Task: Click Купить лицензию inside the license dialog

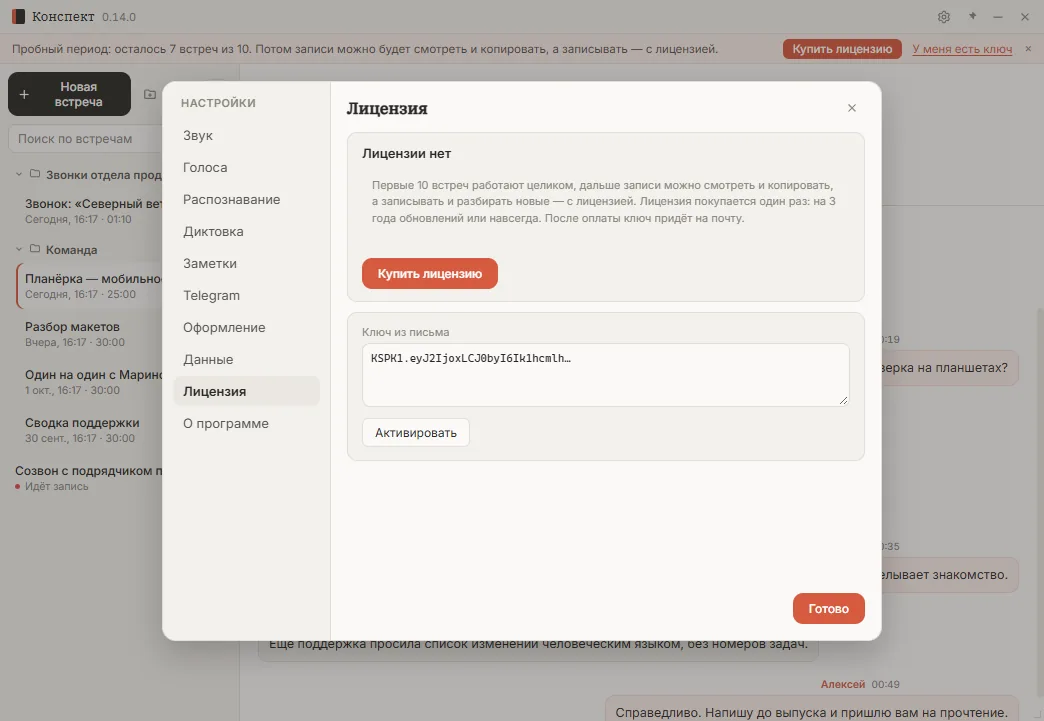Action: (x=429, y=274)
